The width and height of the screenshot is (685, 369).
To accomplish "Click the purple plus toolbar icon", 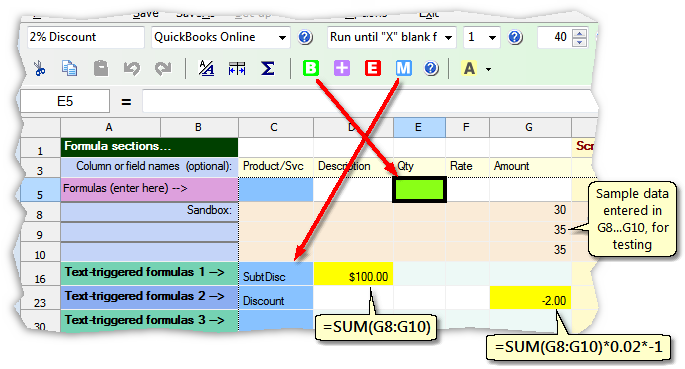I will point(342,69).
